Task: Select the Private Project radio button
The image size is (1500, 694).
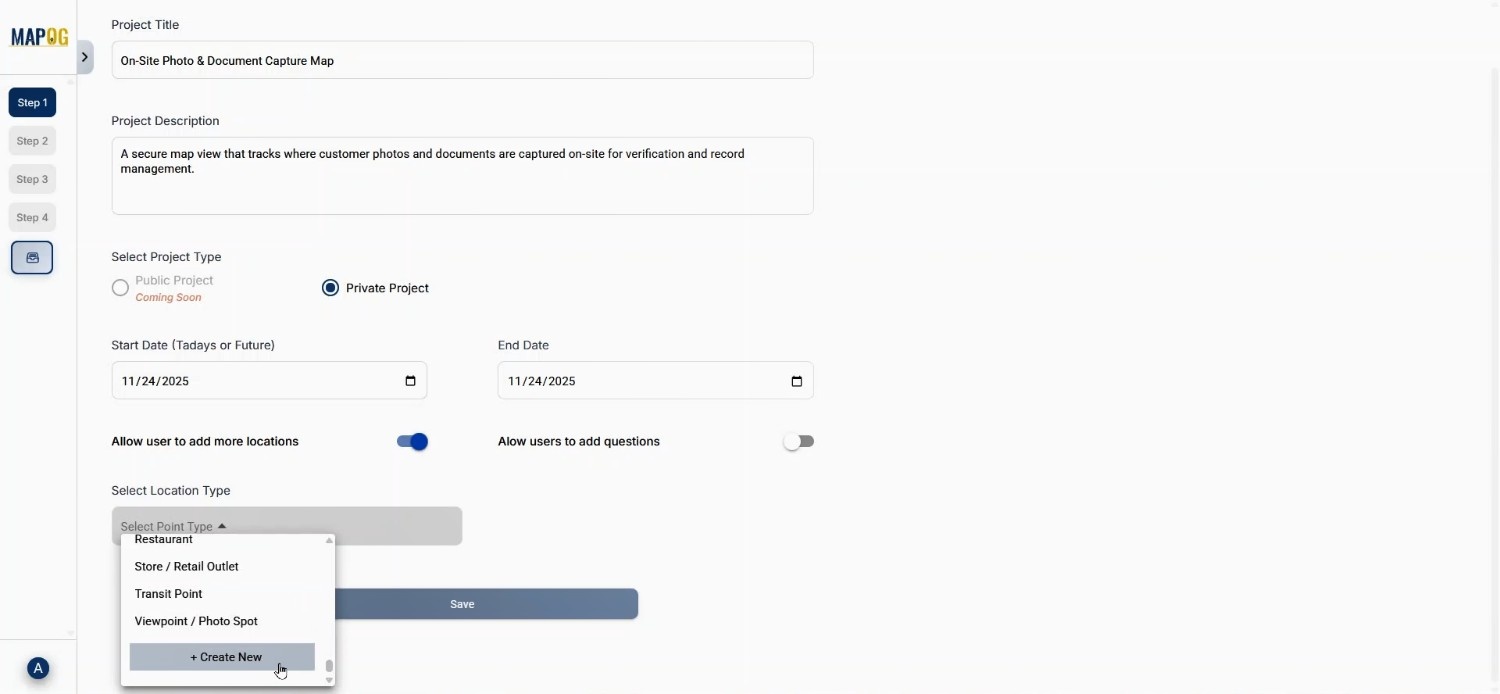Action: [x=330, y=287]
